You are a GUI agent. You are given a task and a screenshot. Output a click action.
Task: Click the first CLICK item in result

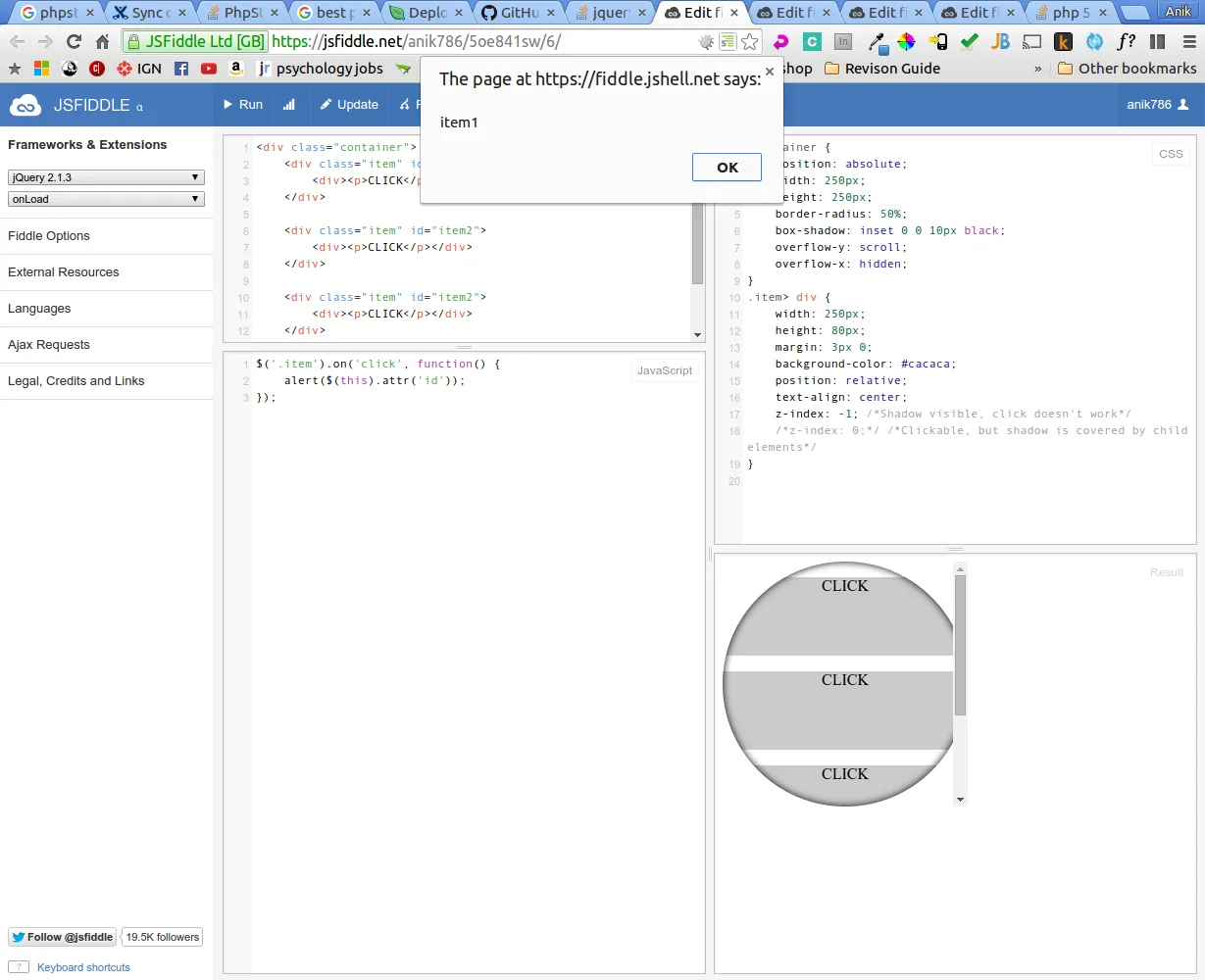click(x=844, y=586)
